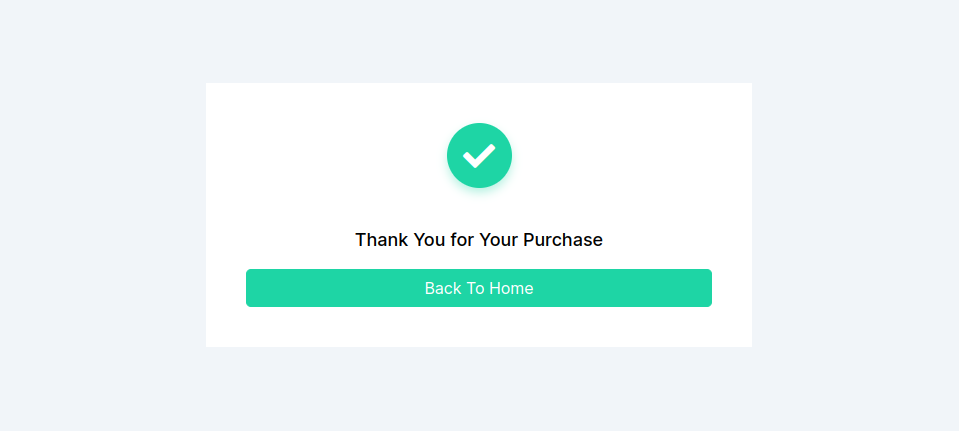Image resolution: width=959 pixels, height=431 pixels.
Task: Click the right edge of Back To Home button
Action: (x=708, y=288)
